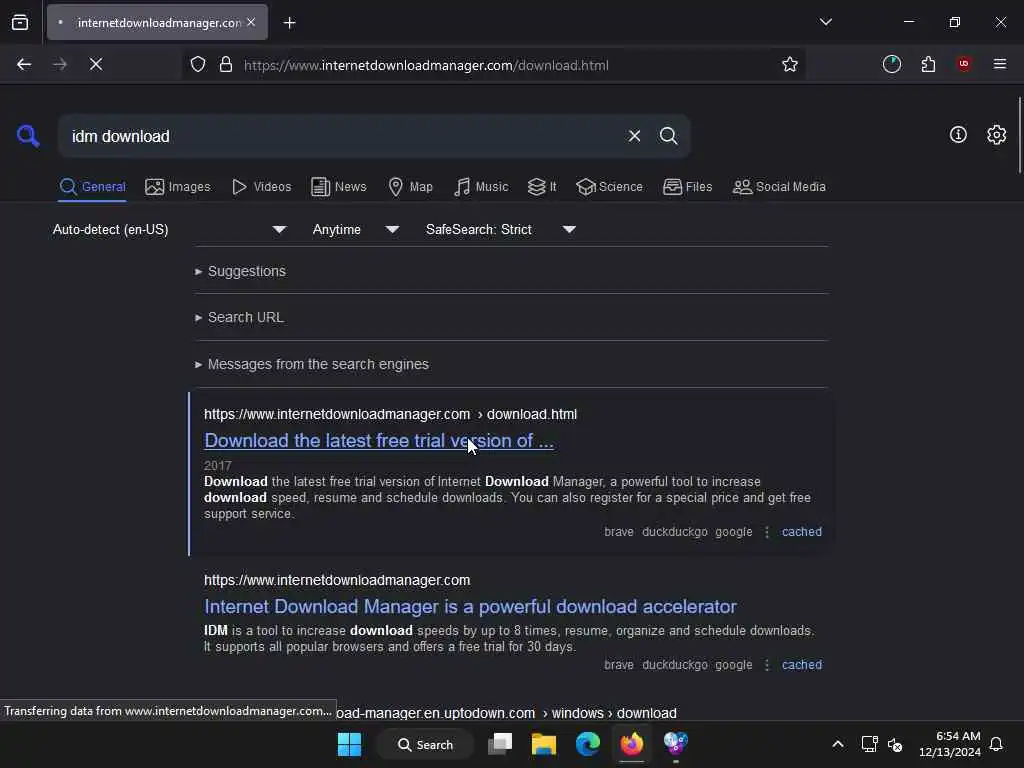Open the colorful app icon on taskbar
The image size is (1024, 768).
coord(675,744)
